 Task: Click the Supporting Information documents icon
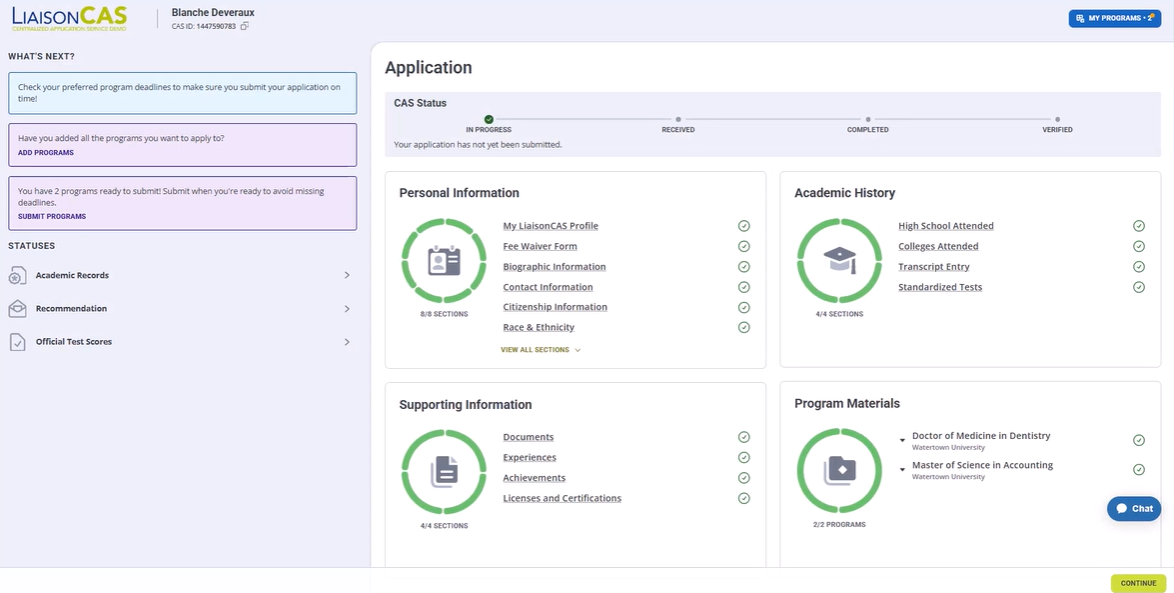click(x=444, y=472)
